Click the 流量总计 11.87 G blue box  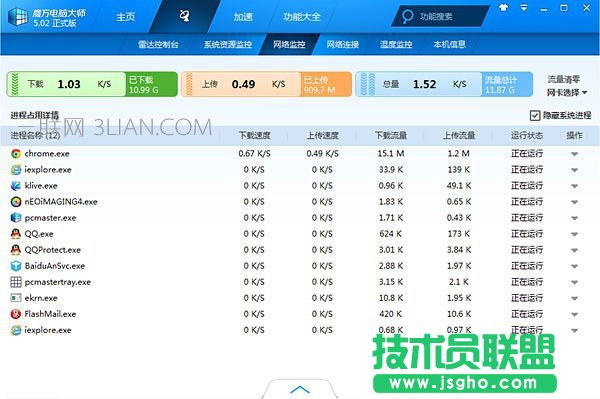pos(507,84)
